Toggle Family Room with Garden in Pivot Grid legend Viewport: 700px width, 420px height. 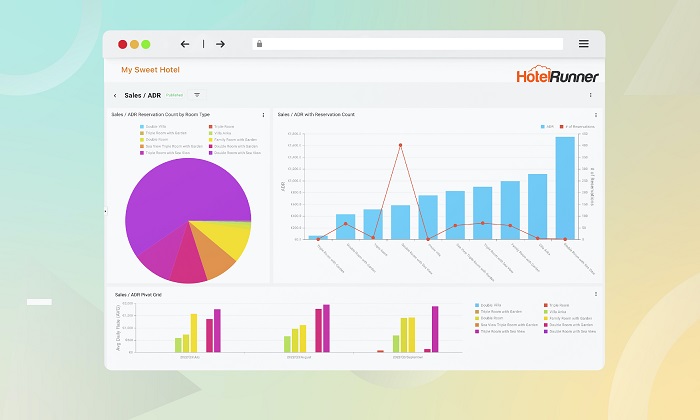568,318
